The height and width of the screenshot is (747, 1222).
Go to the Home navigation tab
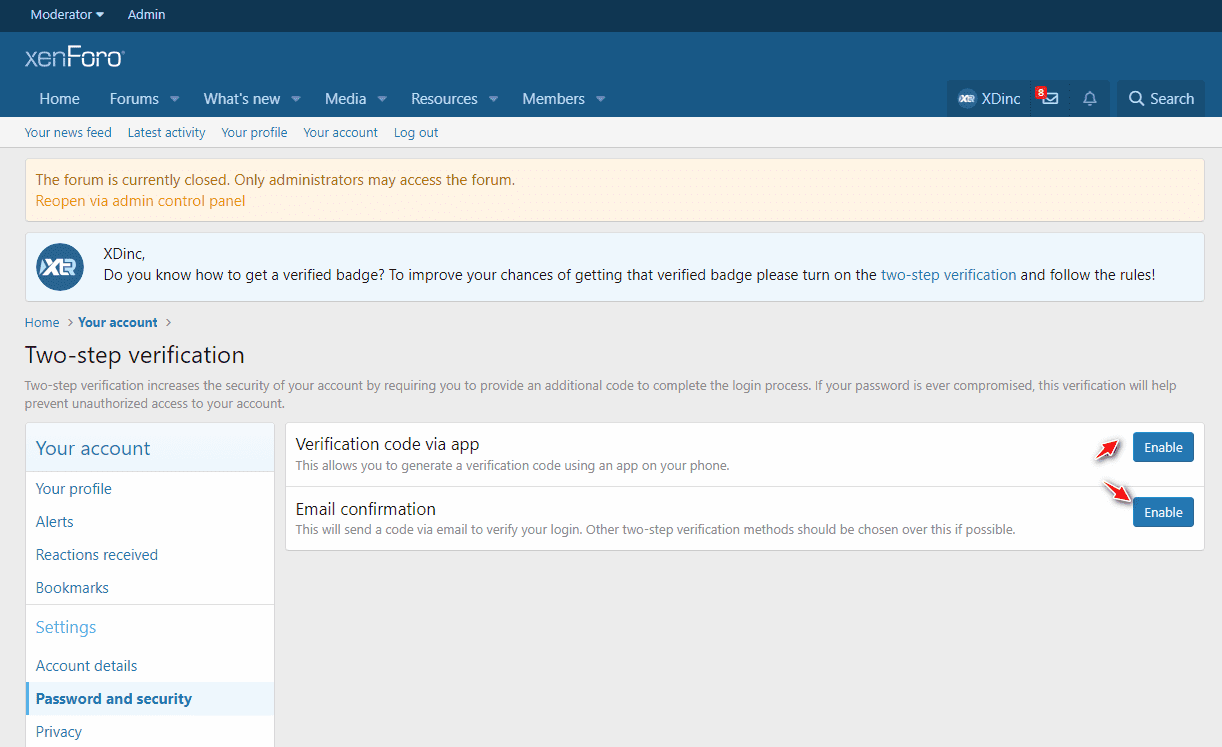coord(59,99)
